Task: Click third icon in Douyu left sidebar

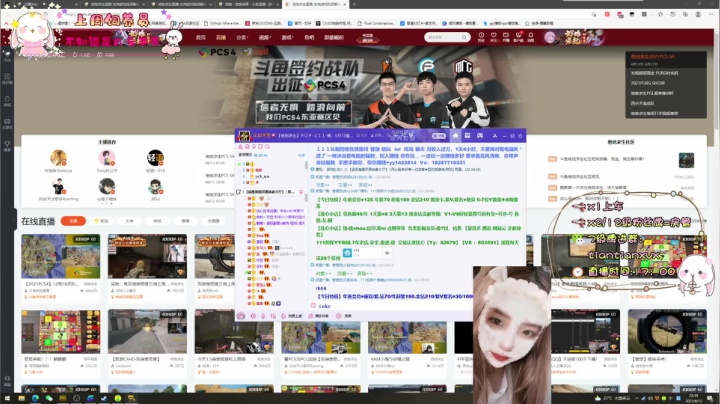Action: point(7,101)
